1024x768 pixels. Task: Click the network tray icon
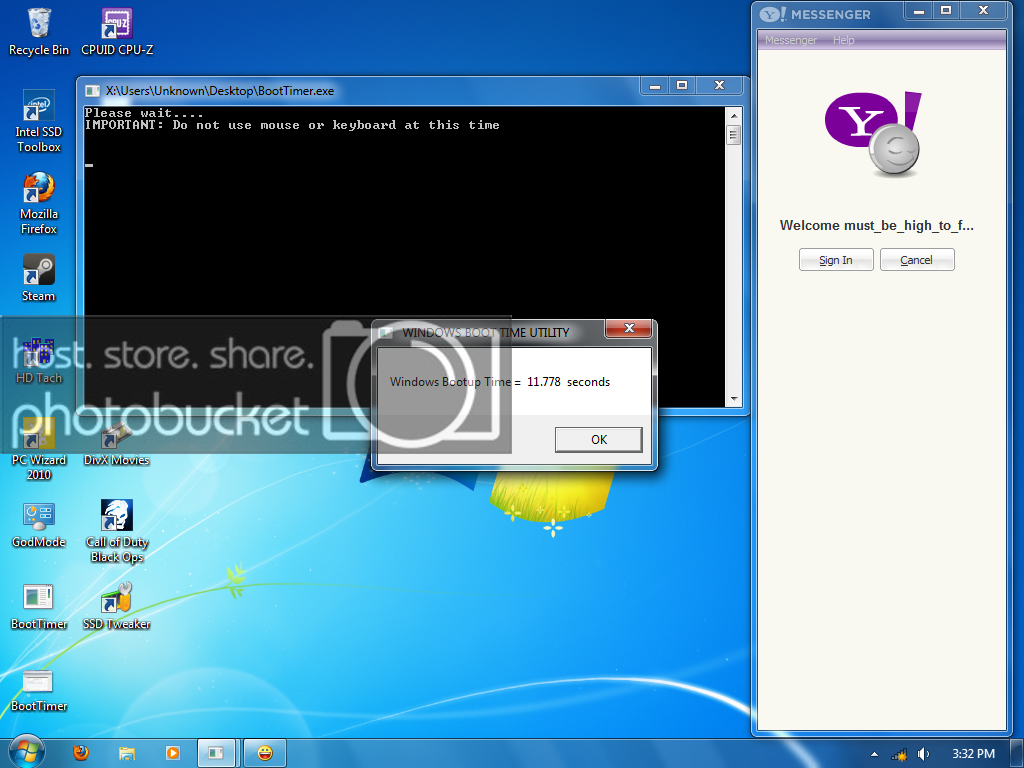tap(899, 754)
